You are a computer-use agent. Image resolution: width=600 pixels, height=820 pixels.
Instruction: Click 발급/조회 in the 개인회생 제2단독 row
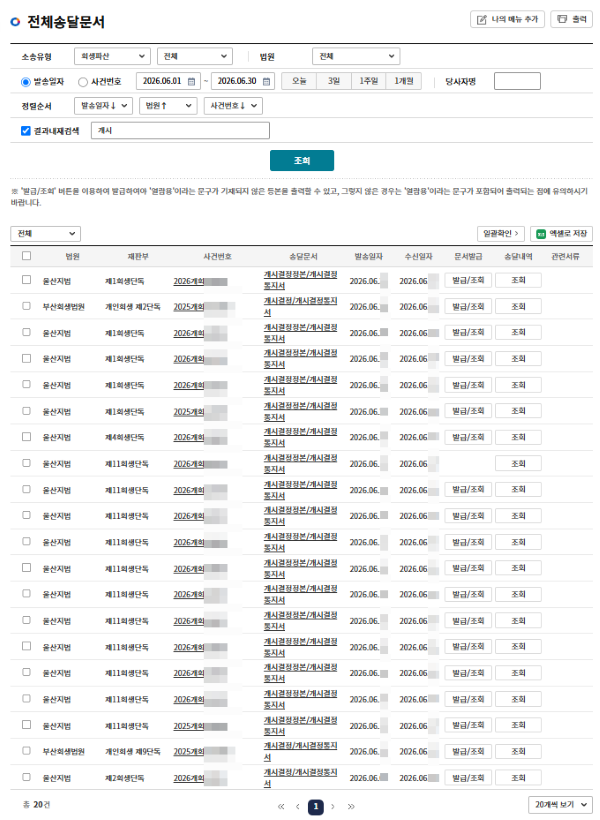click(x=468, y=306)
